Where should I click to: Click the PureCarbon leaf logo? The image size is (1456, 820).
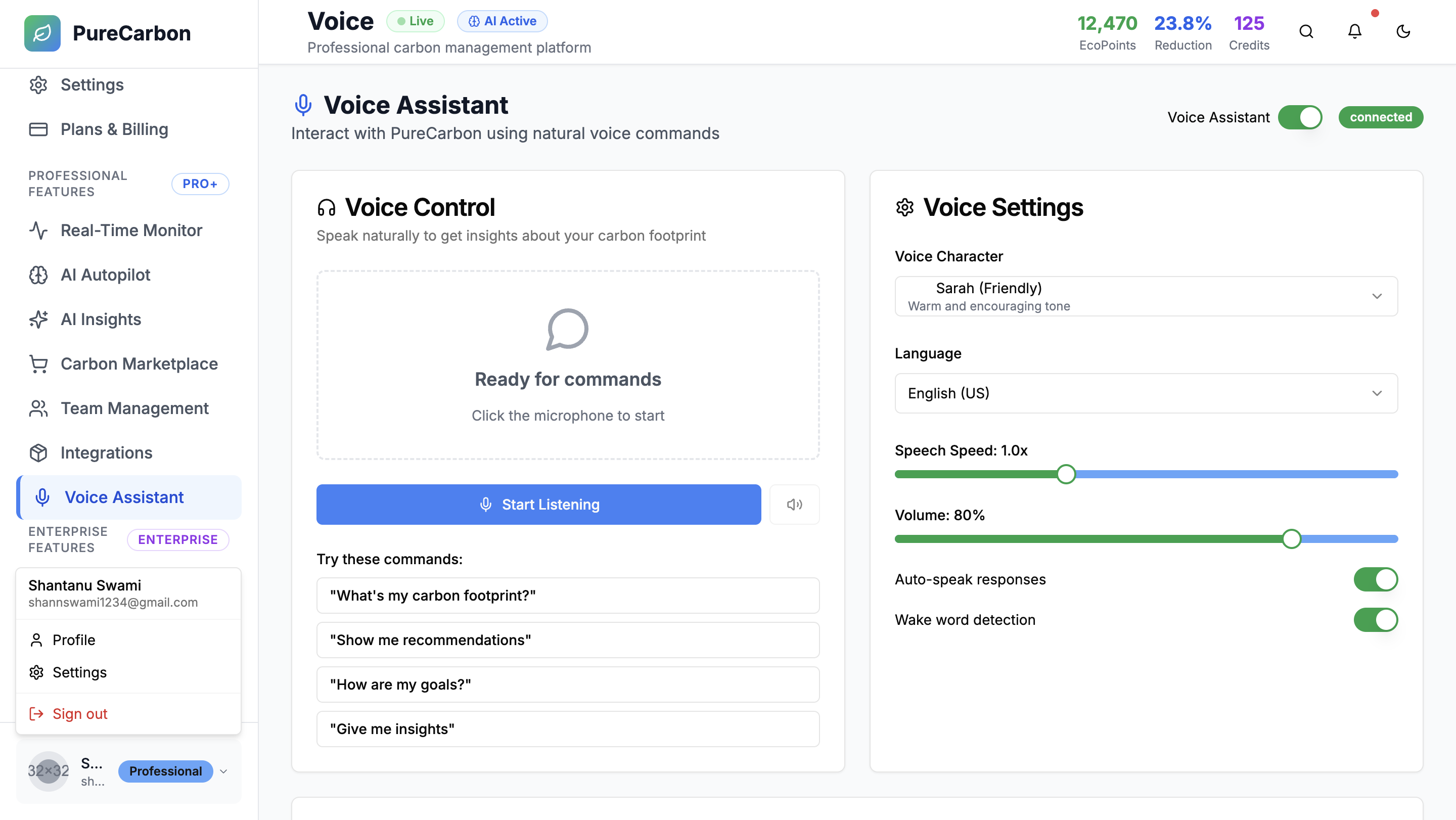pyautogui.click(x=42, y=33)
